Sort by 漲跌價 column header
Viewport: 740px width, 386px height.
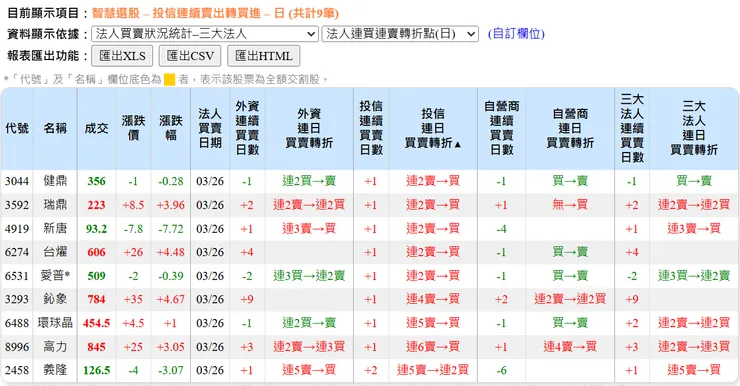point(134,128)
